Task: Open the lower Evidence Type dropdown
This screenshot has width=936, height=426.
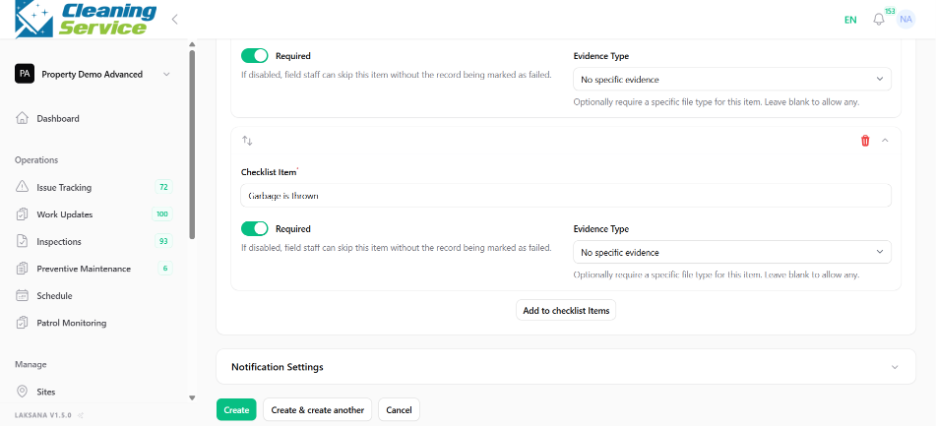Action: point(732,252)
